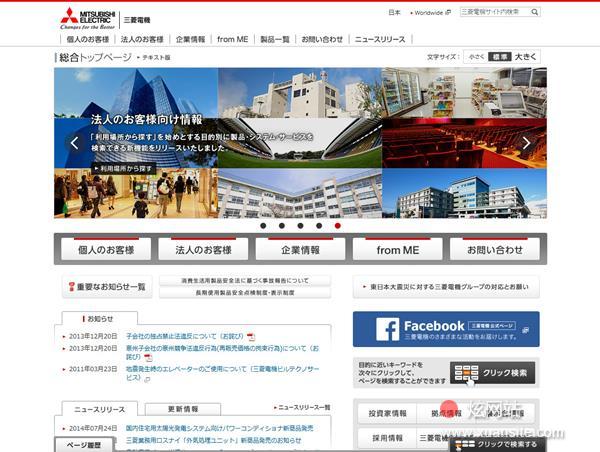Screen dimensions: 600x452
Task: Switch to the 更新情報 tab
Action: [x=182, y=409]
